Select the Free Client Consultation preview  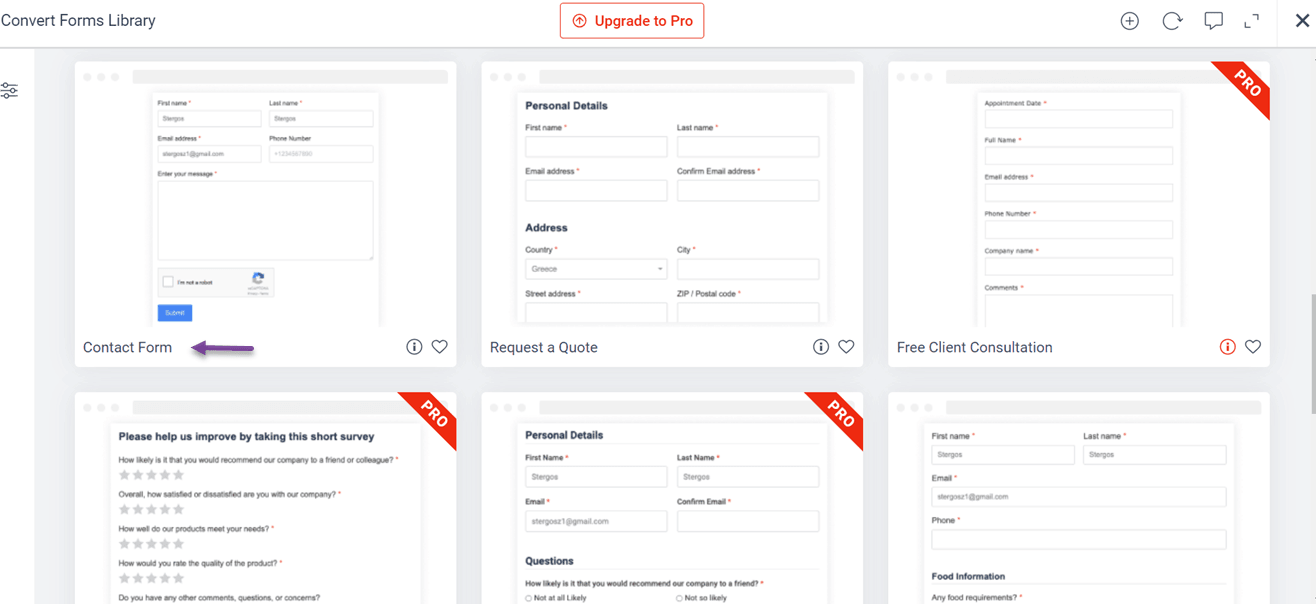pos(1079,195)
